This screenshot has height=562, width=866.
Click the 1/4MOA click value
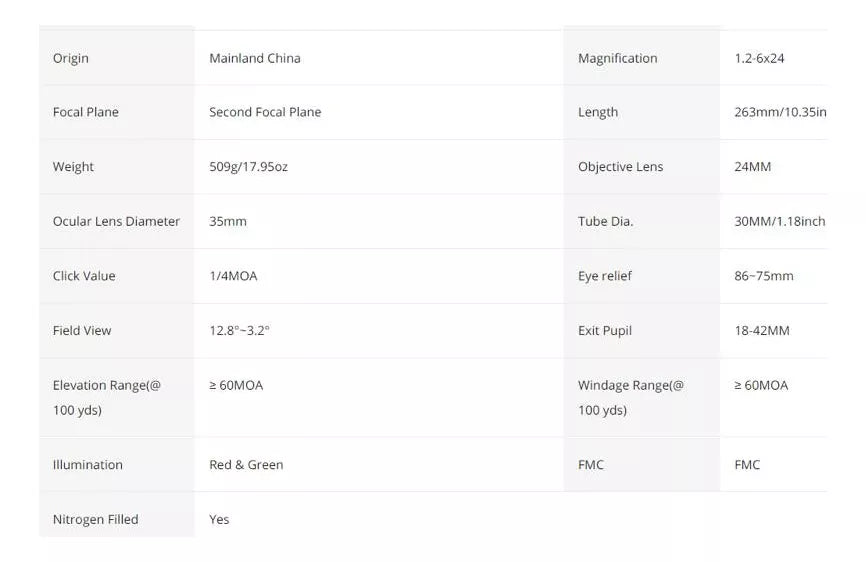(x=233, y=276)
